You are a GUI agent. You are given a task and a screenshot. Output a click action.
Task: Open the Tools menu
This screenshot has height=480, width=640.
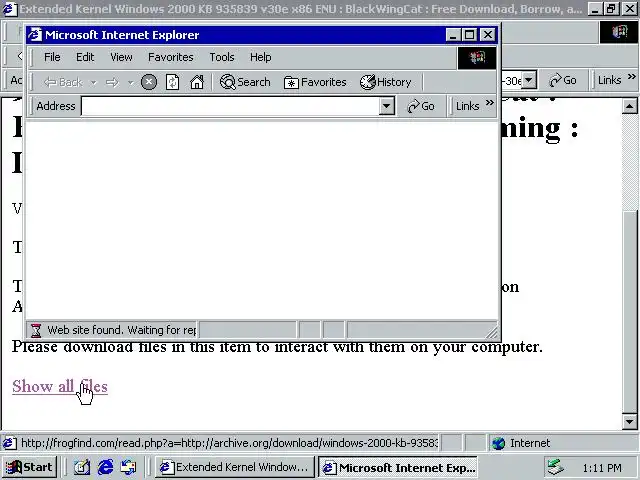[x=222, y=57]
